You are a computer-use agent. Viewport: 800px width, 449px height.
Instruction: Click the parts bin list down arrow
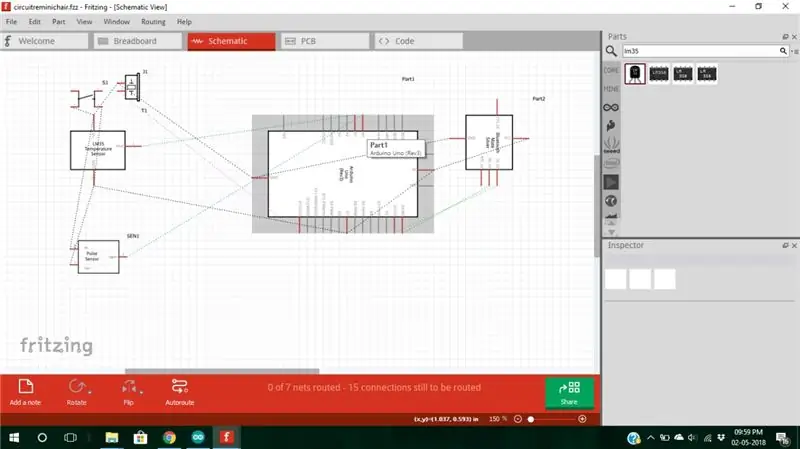click(611, 232)
